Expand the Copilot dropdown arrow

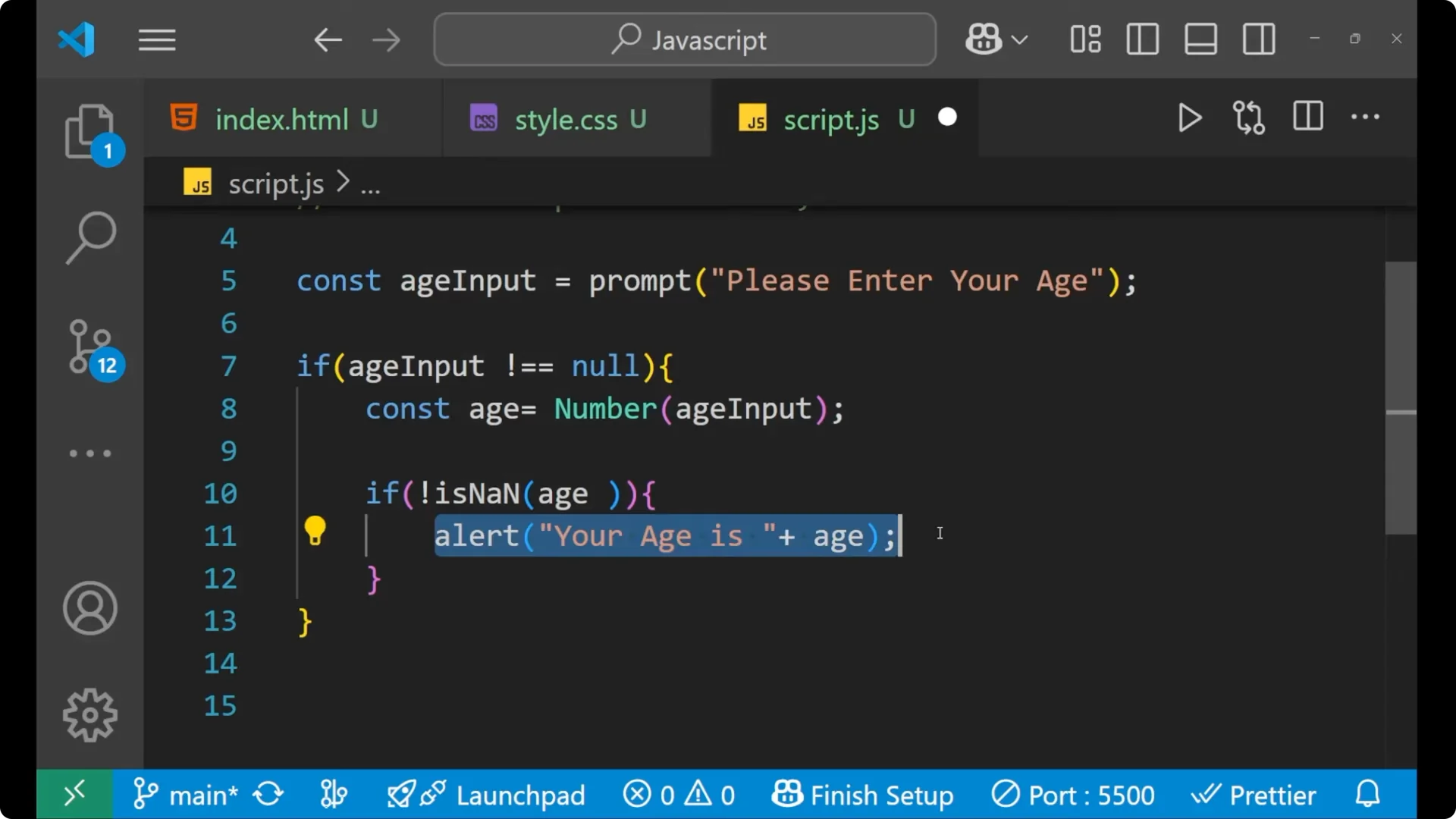pyautogui.click(x=1021, y=39)
